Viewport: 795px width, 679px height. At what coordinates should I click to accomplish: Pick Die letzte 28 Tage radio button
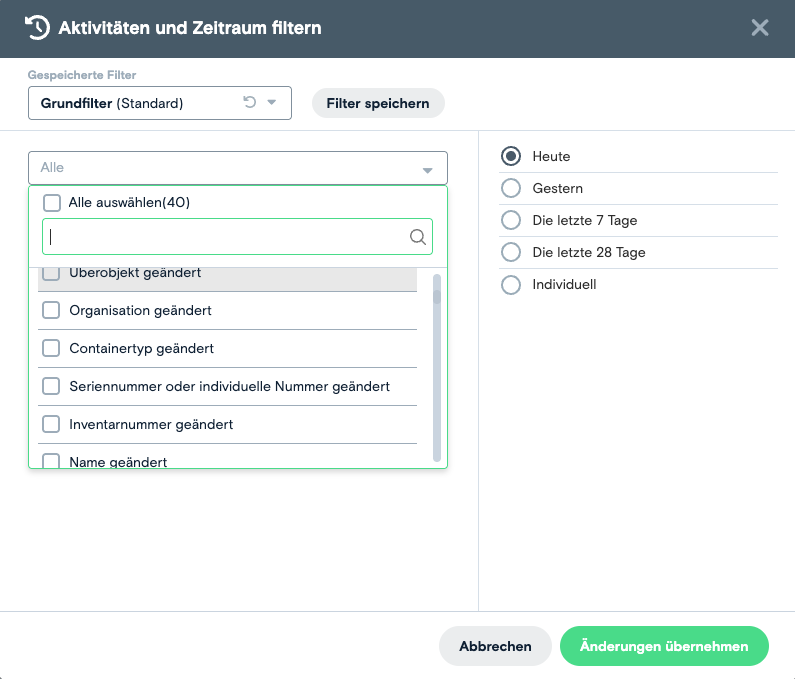coord(511,252)
